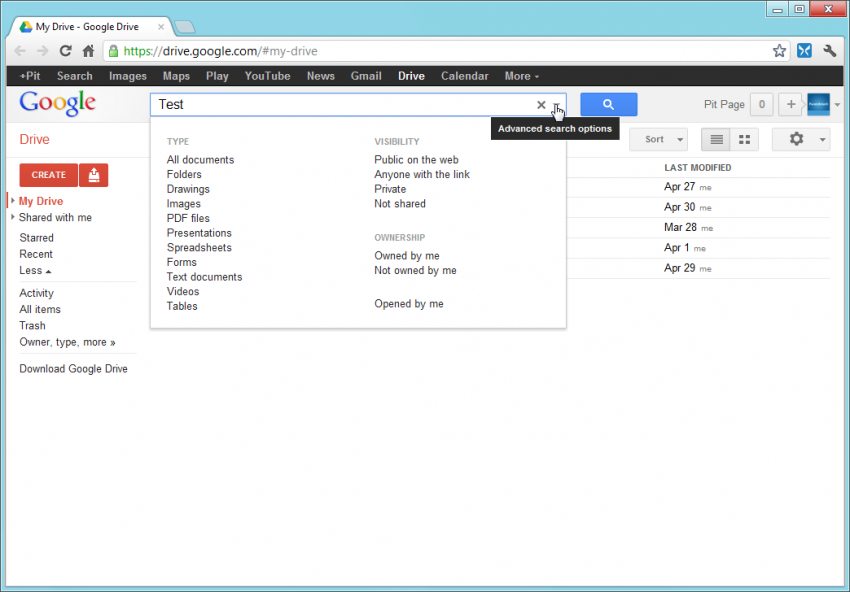Image resolution: width=850 pixels, height=592 pixels.
Task: Open Calendar in the Google bar
Action: (465, 76)
